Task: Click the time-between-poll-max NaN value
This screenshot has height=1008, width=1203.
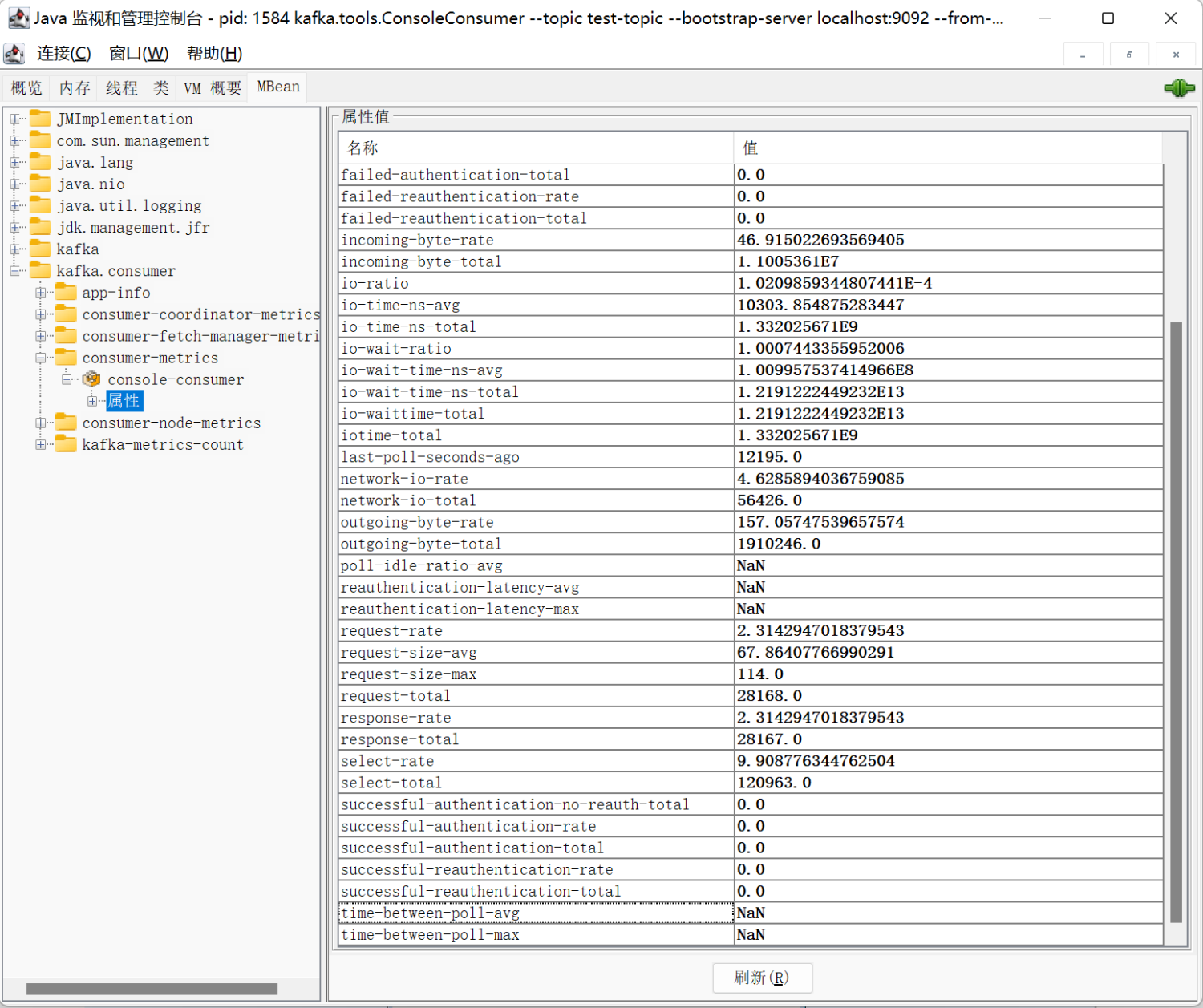Action: (x=751, y=934)
